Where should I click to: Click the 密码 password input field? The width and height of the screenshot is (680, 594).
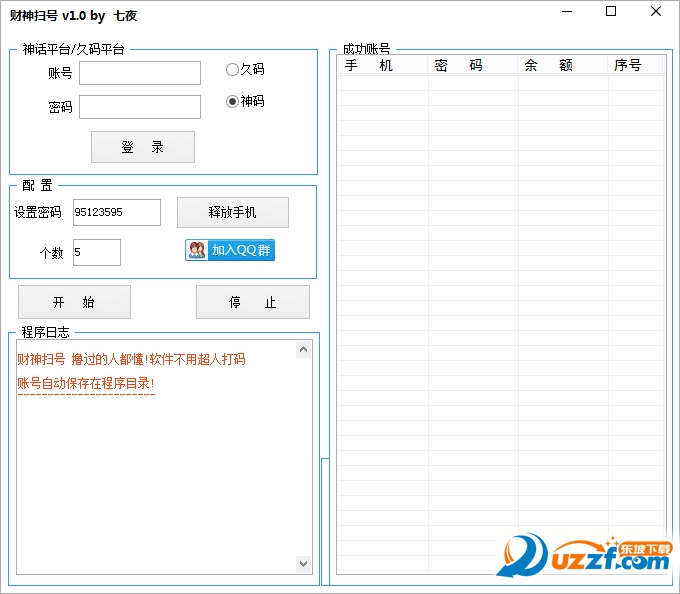(140, 107)
